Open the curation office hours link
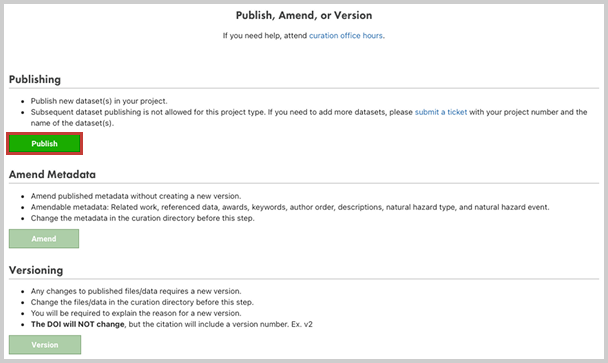The image size is (608, 363). 346,36
